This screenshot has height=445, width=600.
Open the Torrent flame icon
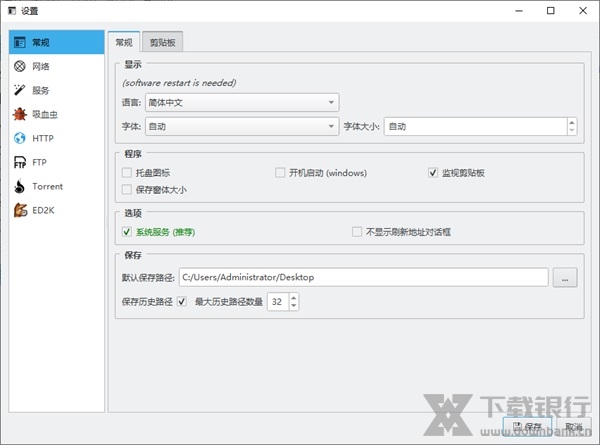[x=20, y=186]
